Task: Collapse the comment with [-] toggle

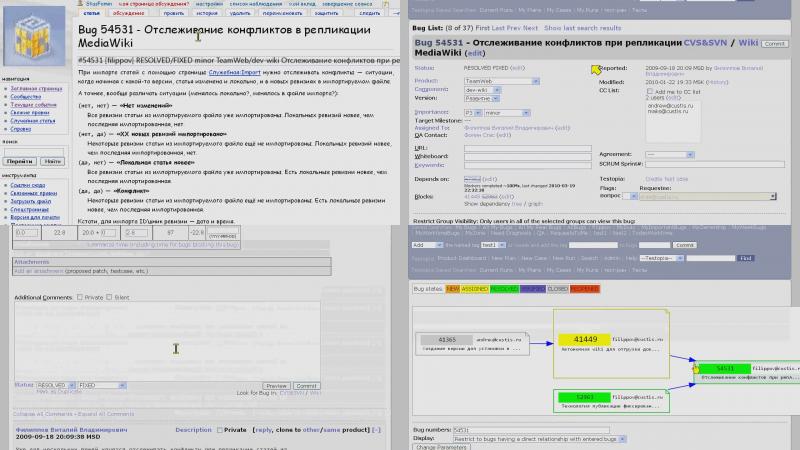Action: (377, 430)
